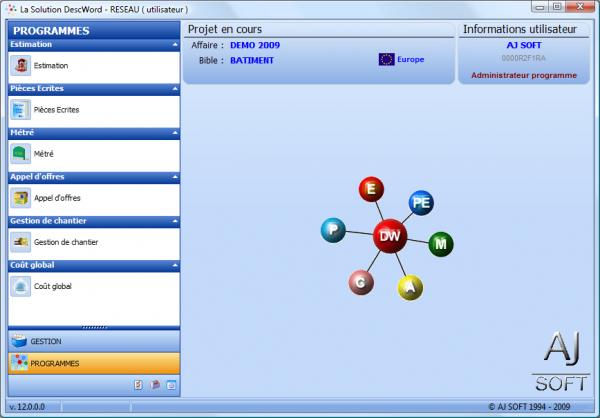Viewport: 600px width, 418px height.
Task: Click the Métré list label
Action: (43, 154)
